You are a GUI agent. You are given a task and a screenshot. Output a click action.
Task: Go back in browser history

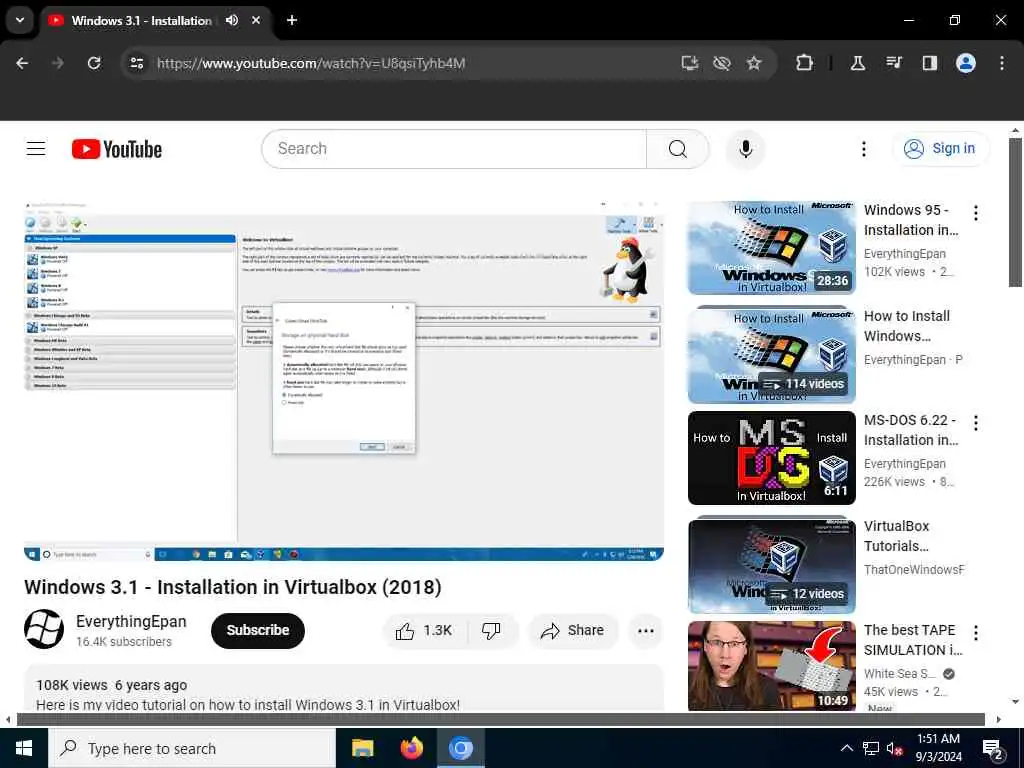point(22,63)
